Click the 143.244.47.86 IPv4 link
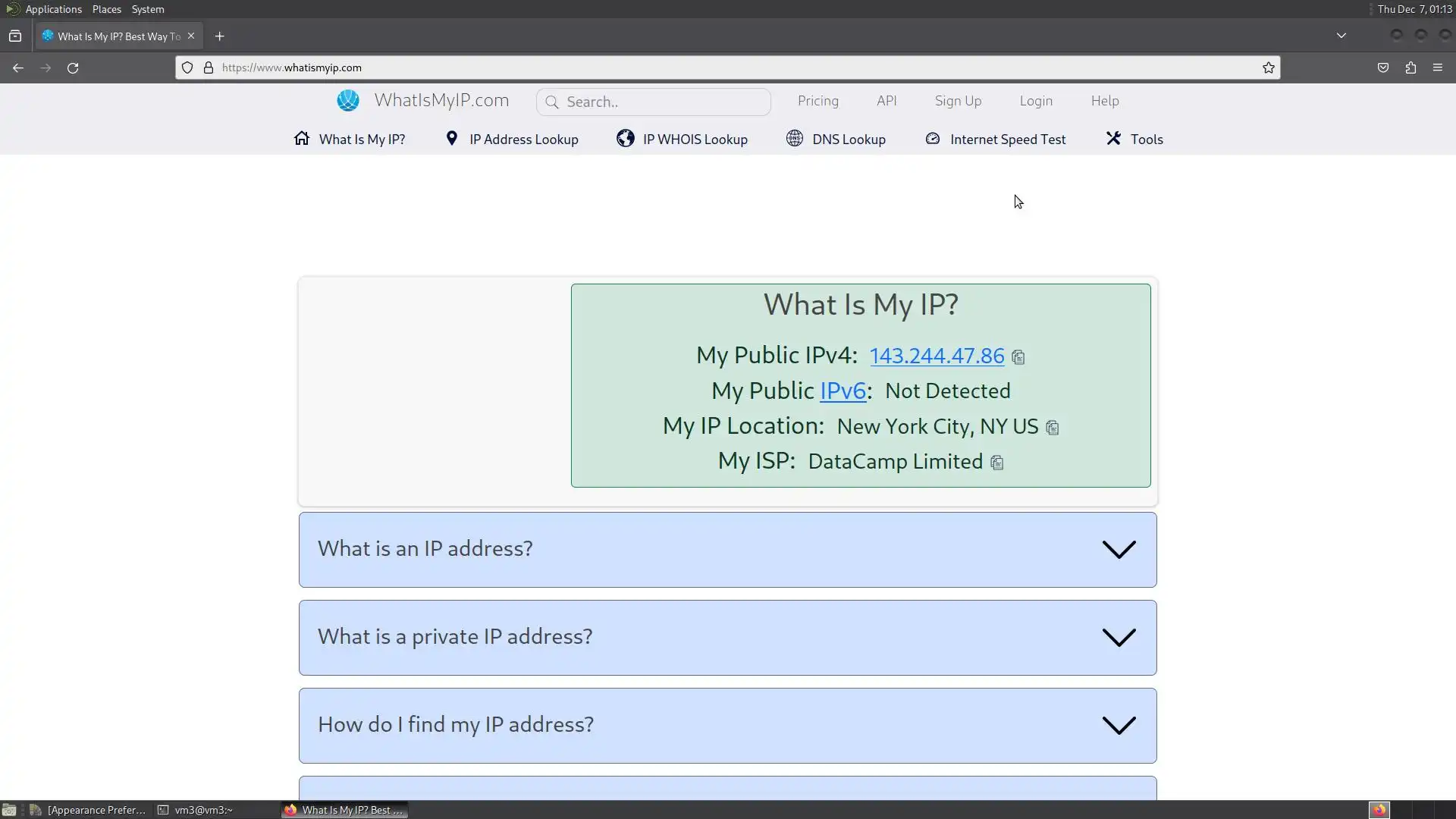 [x=937, y=356]
